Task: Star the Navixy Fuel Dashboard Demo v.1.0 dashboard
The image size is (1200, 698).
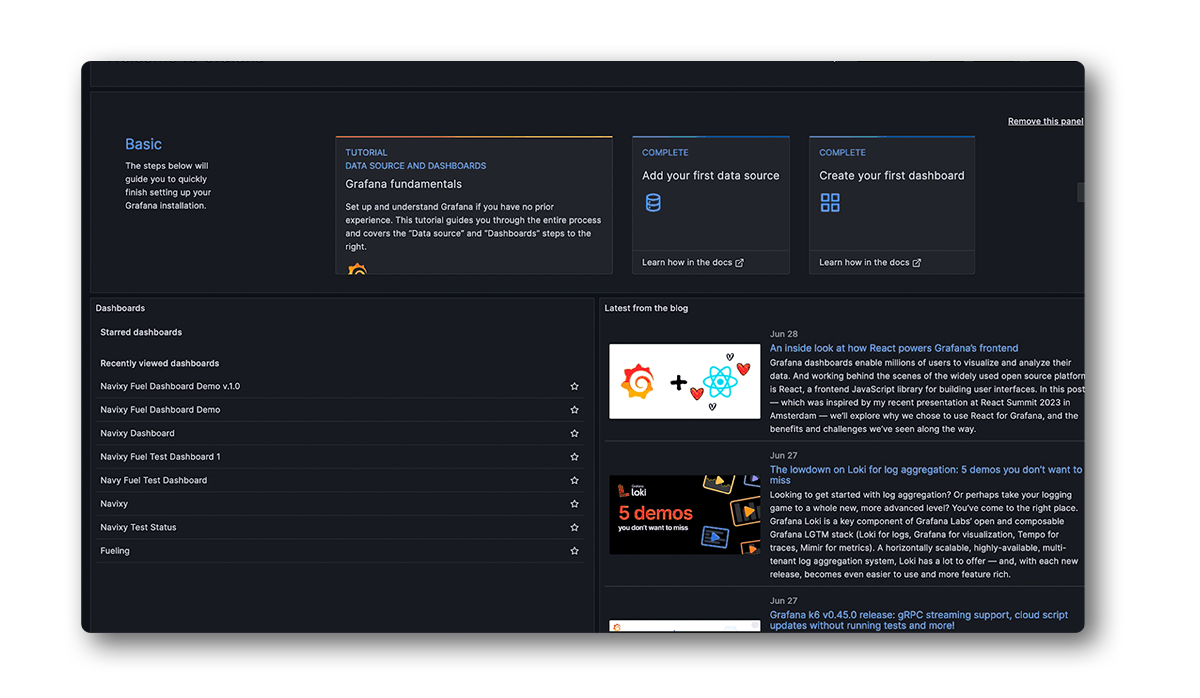Action: [x=574, y=386]
